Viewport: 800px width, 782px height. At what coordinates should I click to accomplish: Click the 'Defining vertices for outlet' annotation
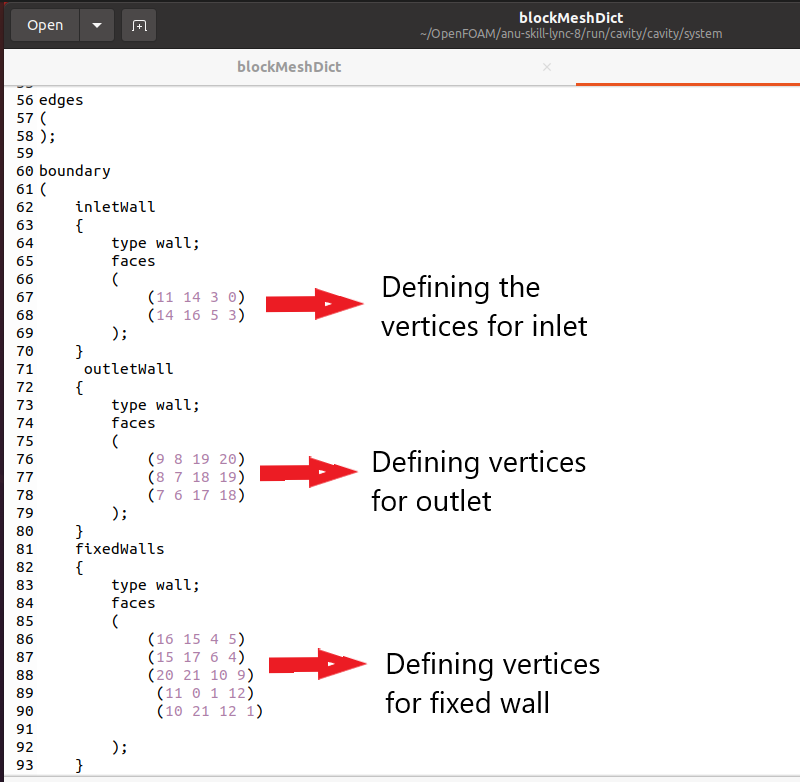(478, 481)
